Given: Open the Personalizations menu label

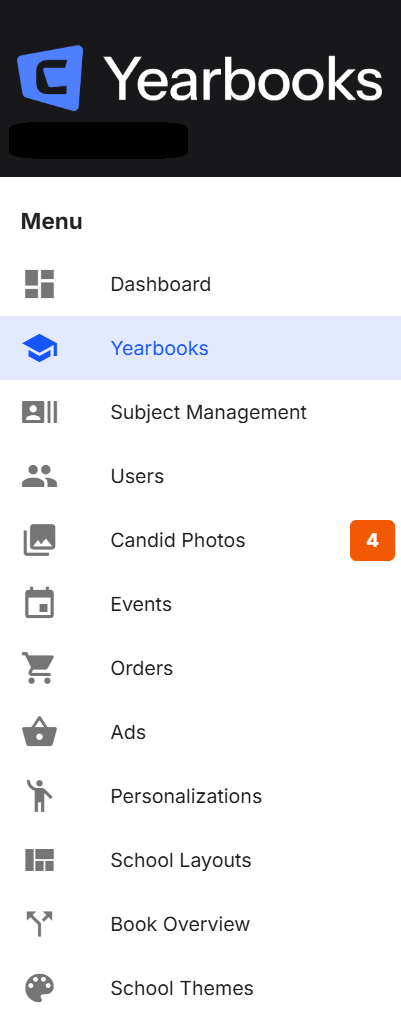Looking at the screenshot, I should point(186,796).
